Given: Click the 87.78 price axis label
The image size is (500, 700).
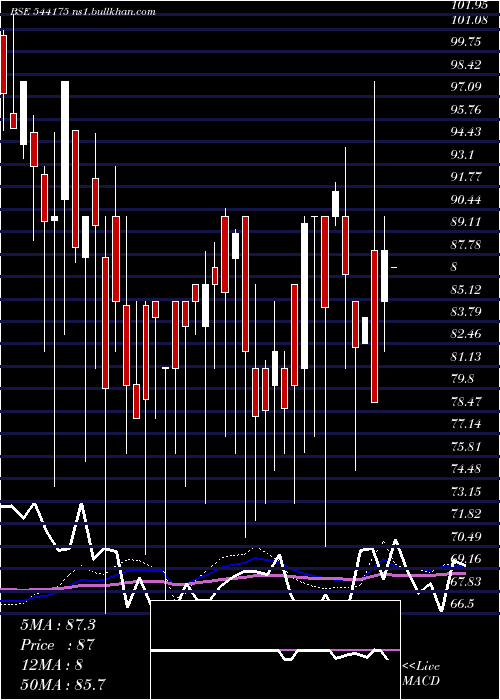Looking at the screenshot, I should 467,245.
